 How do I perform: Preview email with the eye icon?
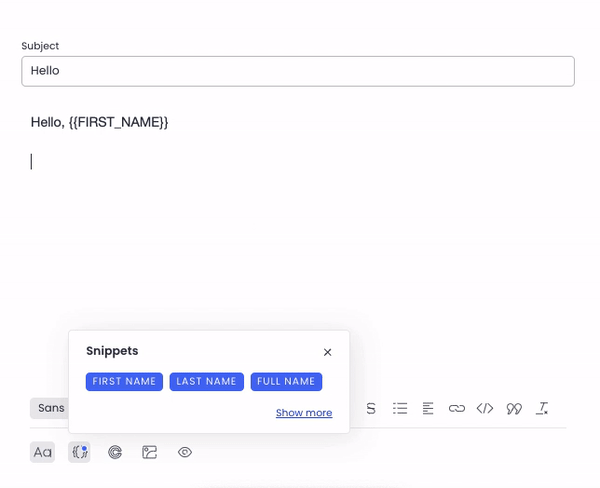185,452
